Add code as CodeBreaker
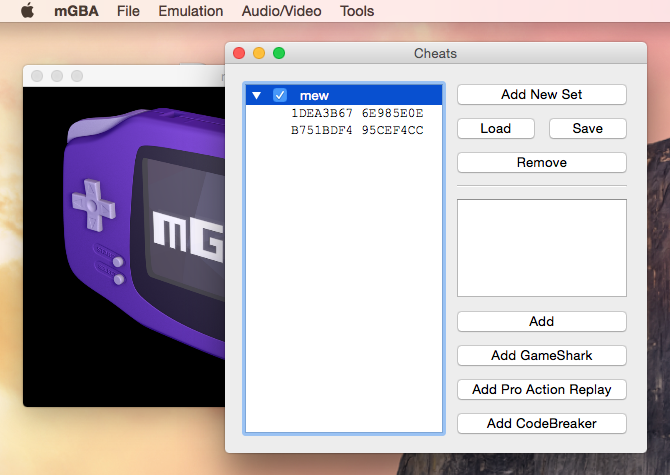The height and width of the screenshot is (475, 670). tap(541, 423)
